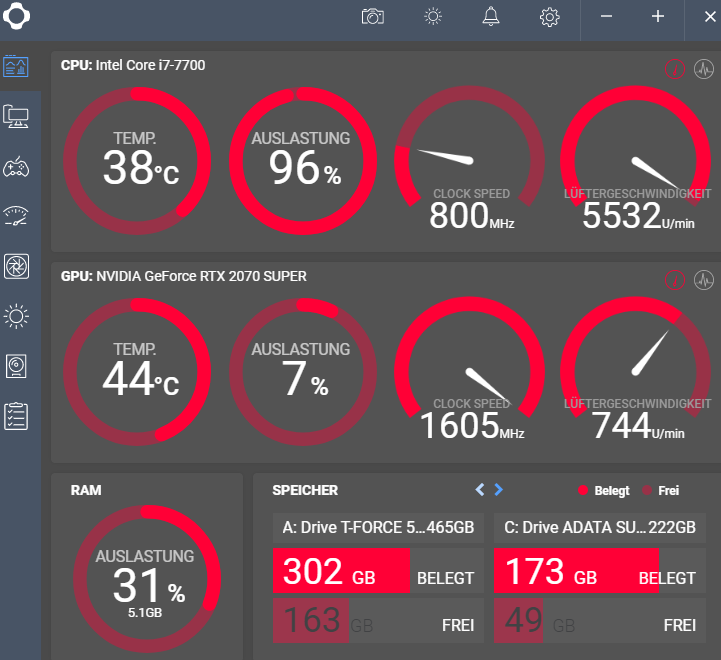
Task: Open notifications bell icon
Action: [491, 17]
